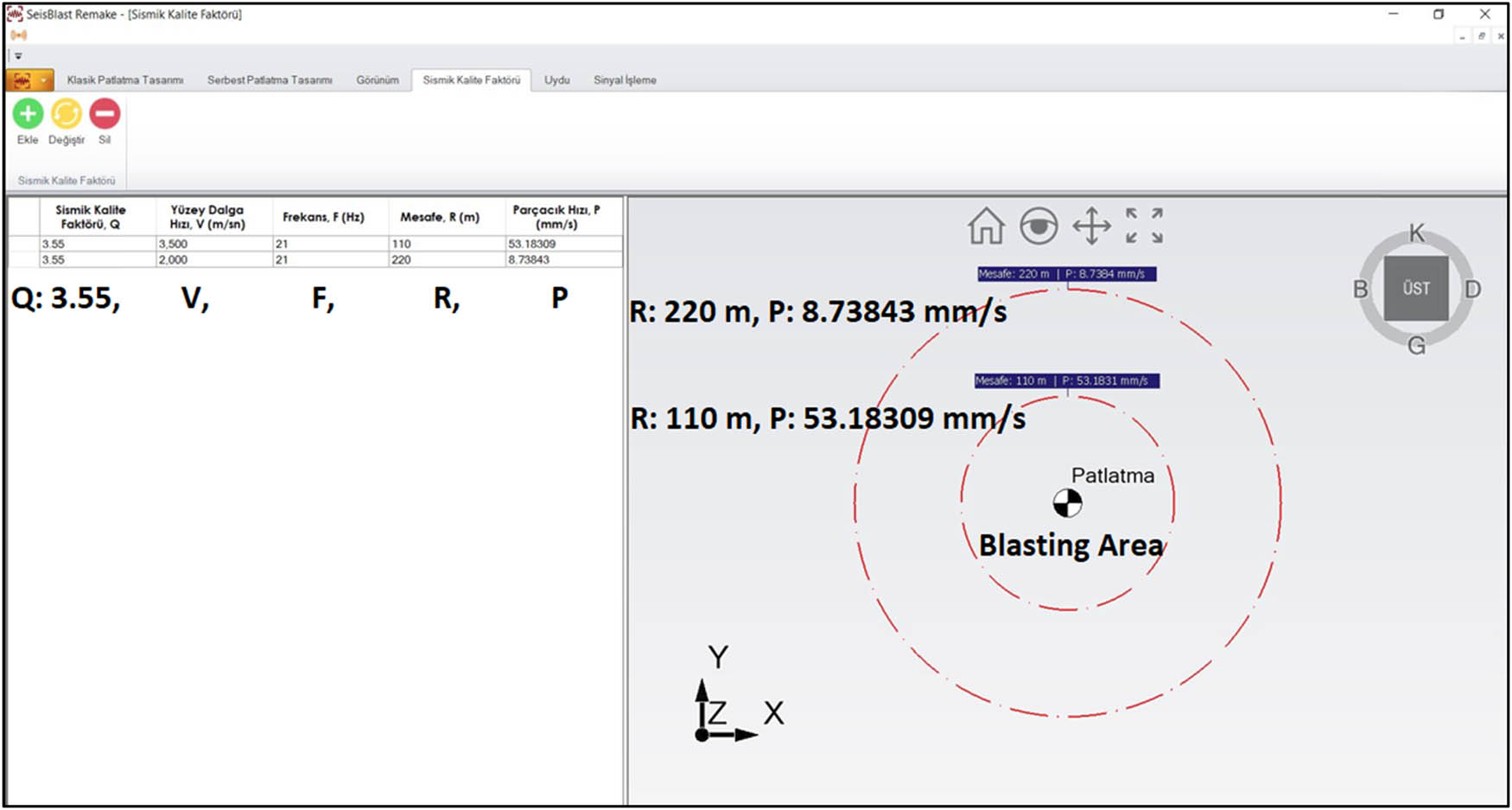This screenshot has height=810, width=1512.
Task: Open the Sinyal İşleme tab
Action: [x=625, y=80]
